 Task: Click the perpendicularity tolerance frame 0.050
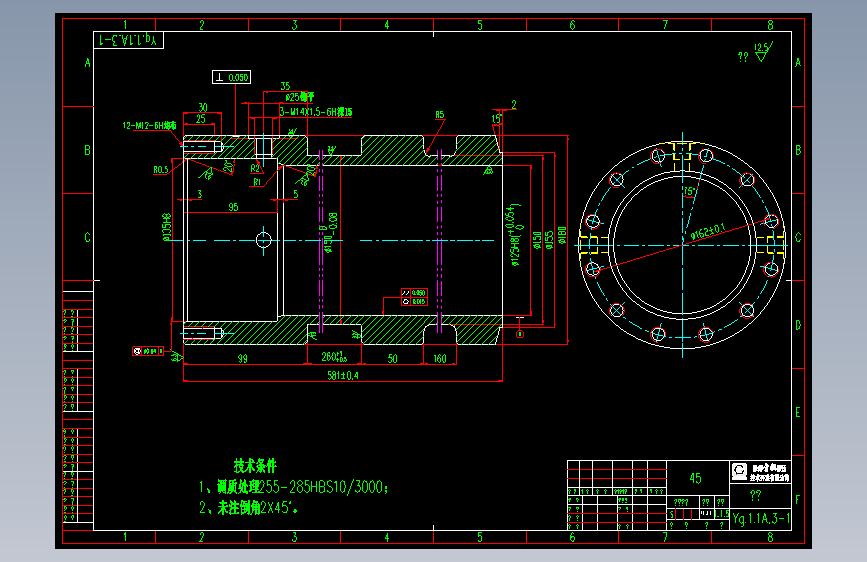[x=231, y=77]
